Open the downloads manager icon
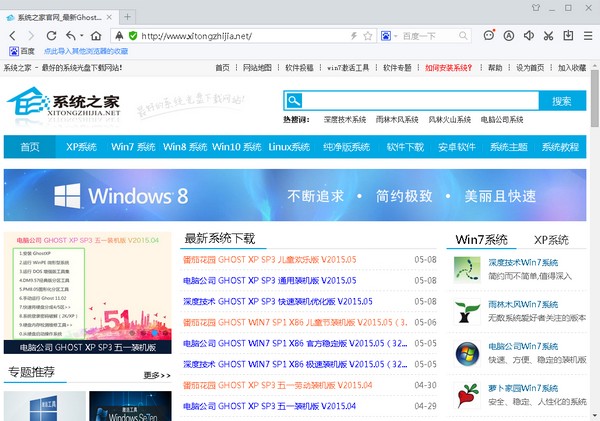Screen dimensions: 600x421 (568, 36)
